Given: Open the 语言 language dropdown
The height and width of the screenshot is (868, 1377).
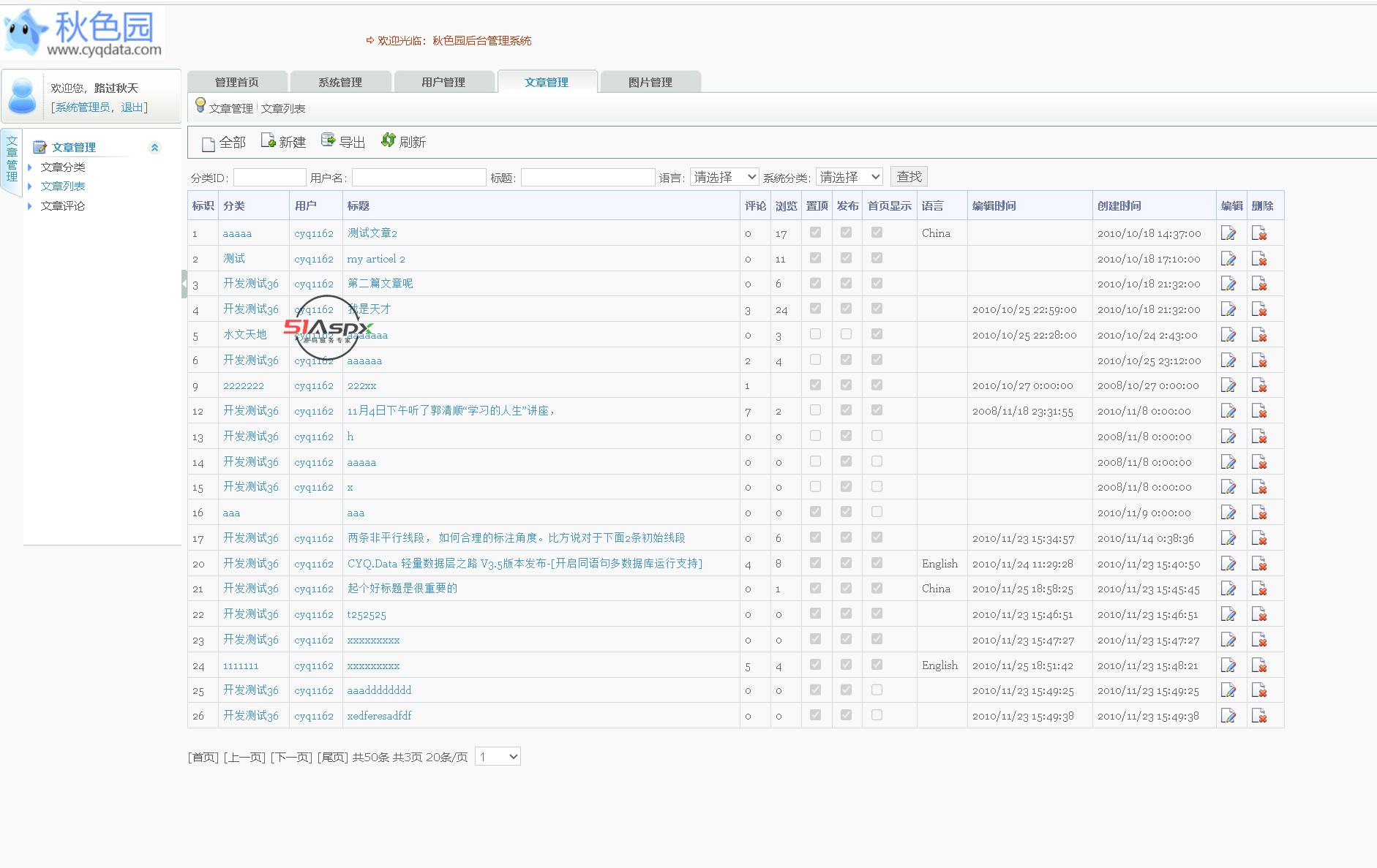Looking at the screenshot, I should pyautogui.click(x=724, y=177).
